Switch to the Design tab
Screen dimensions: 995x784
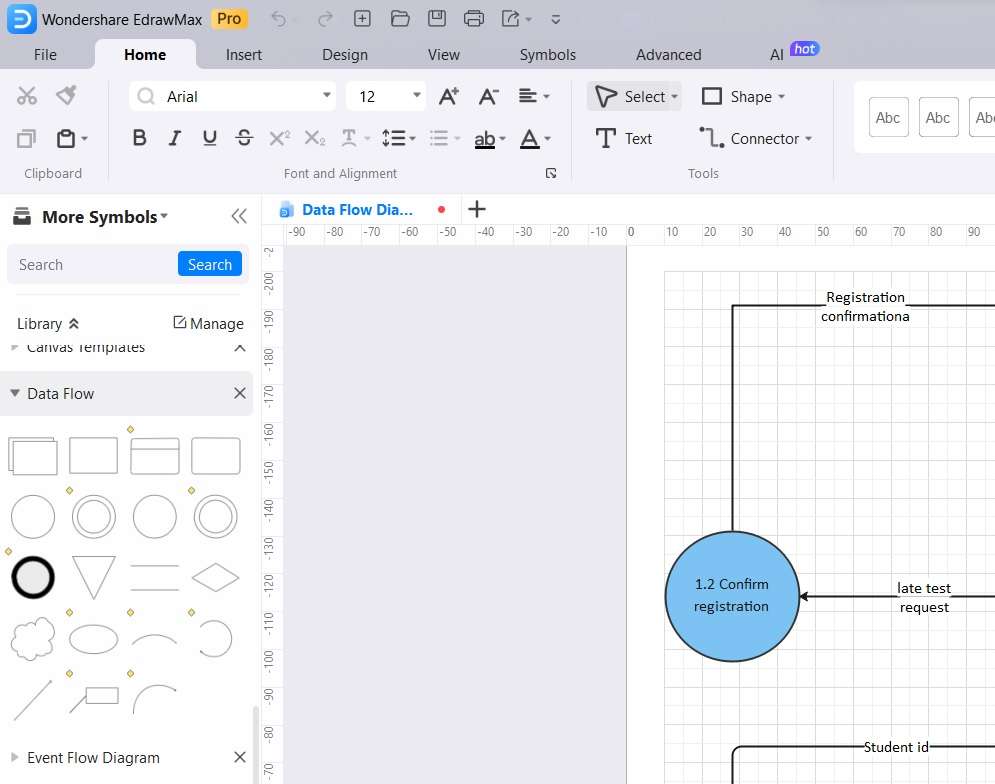345,55
